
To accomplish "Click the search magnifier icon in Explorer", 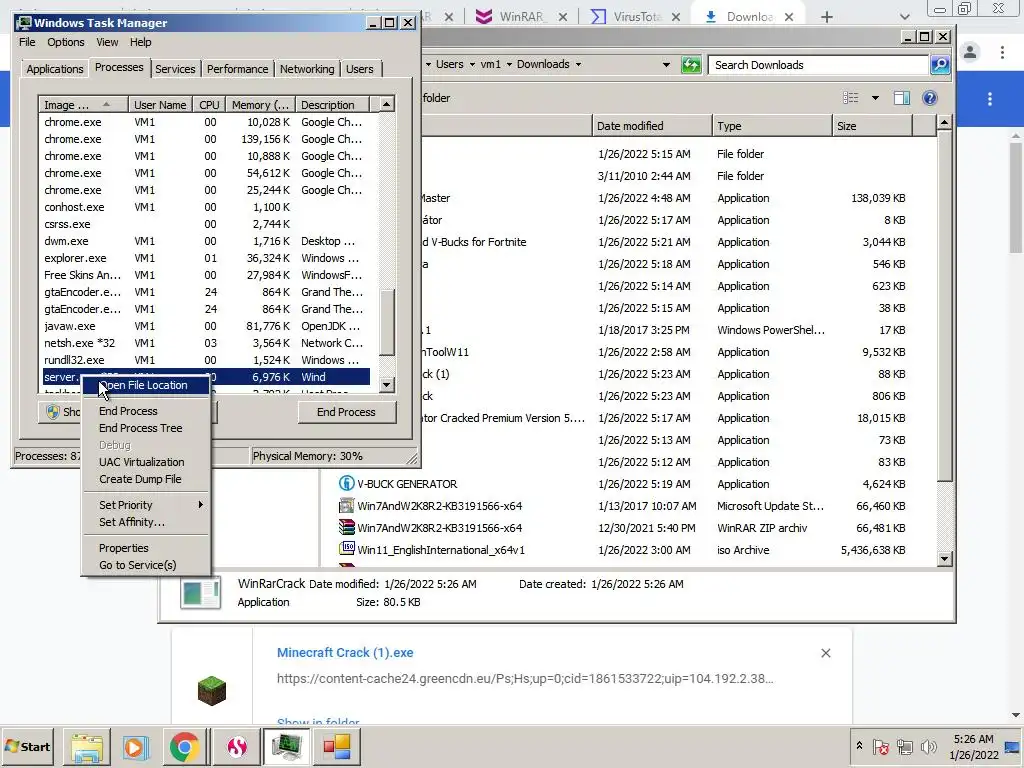I will coord(940,65).
